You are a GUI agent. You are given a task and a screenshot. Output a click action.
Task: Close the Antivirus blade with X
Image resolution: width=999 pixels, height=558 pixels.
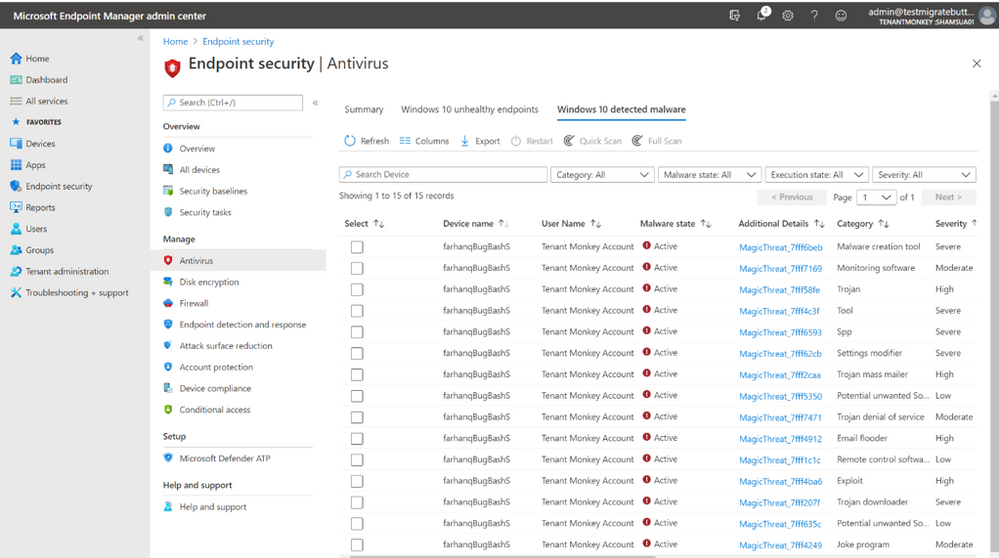tap(976, 64)
